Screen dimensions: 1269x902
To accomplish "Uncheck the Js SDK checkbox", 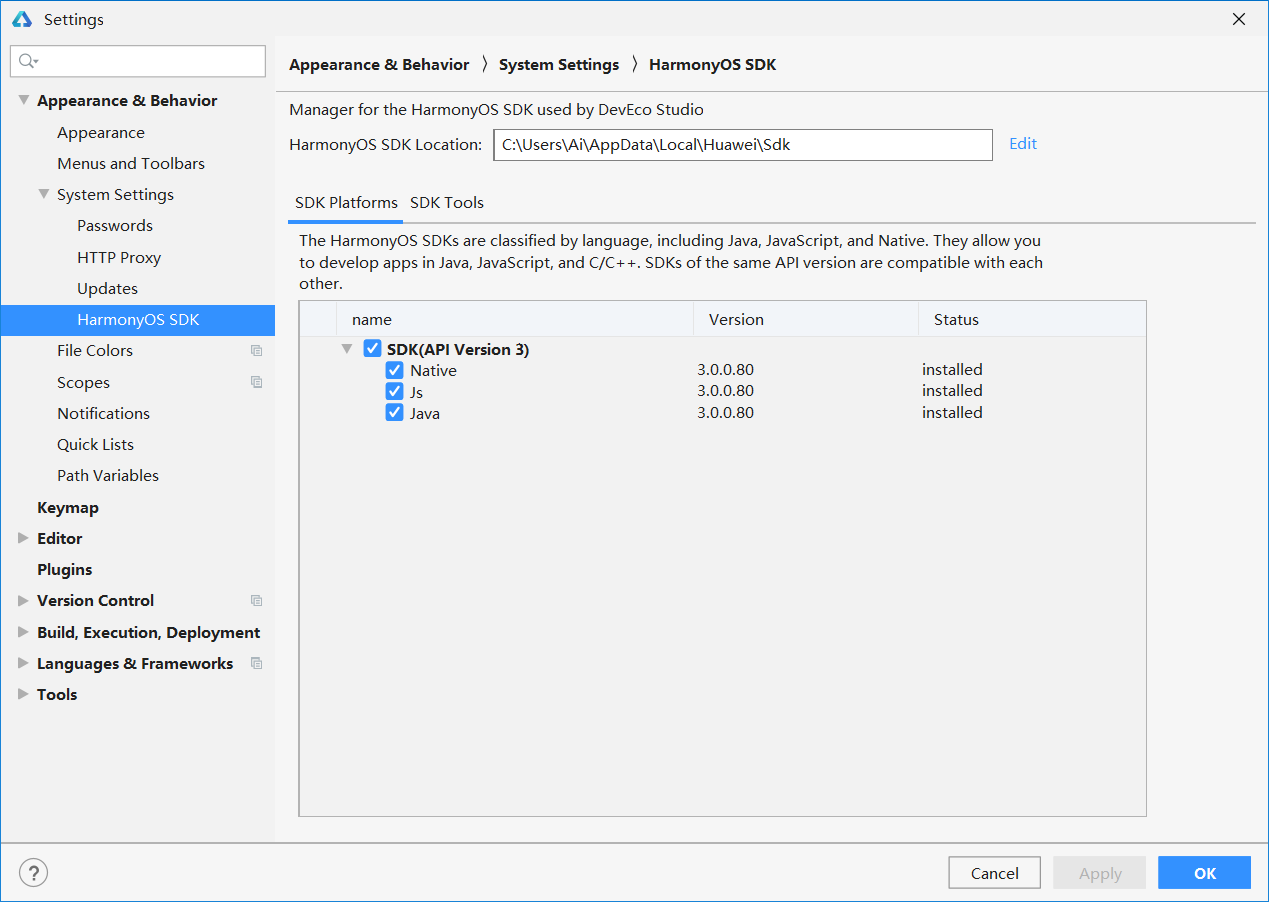I will pos(394,391).
